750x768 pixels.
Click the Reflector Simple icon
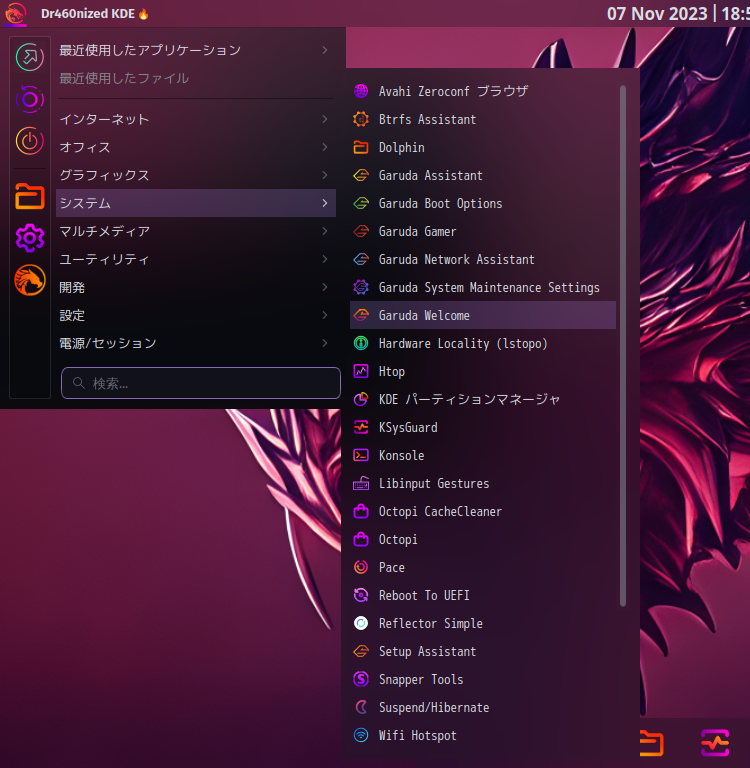pos(361,623)
